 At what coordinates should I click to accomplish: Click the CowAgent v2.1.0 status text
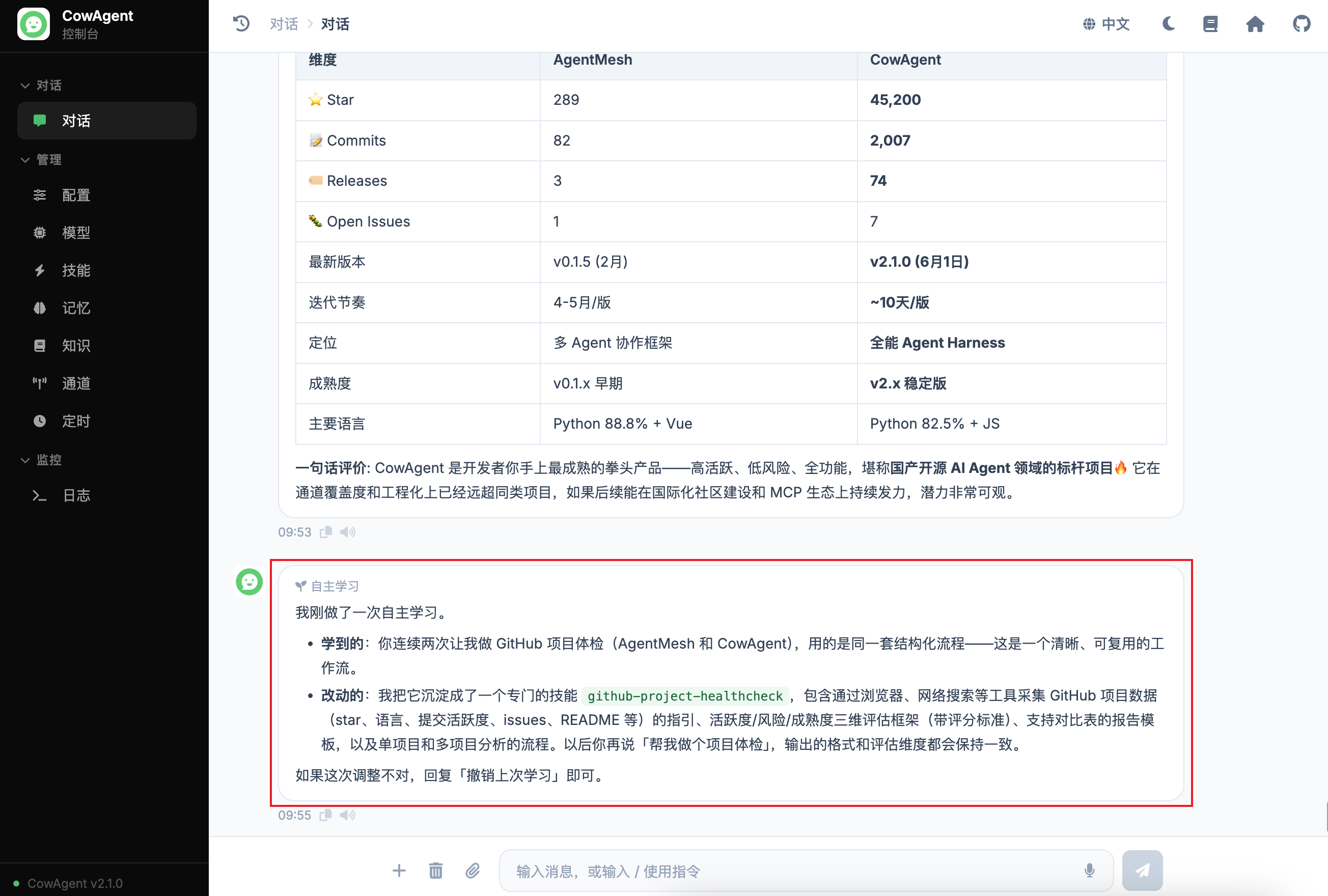point(75,883)
